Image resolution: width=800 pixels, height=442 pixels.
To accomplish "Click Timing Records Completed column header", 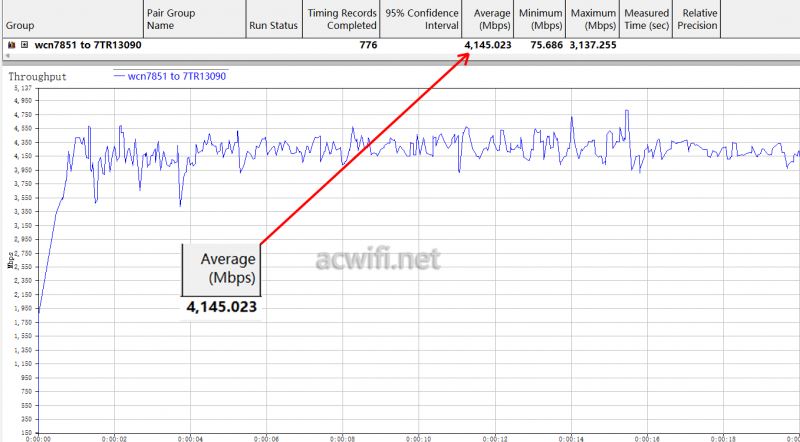I will coord(343,19).
